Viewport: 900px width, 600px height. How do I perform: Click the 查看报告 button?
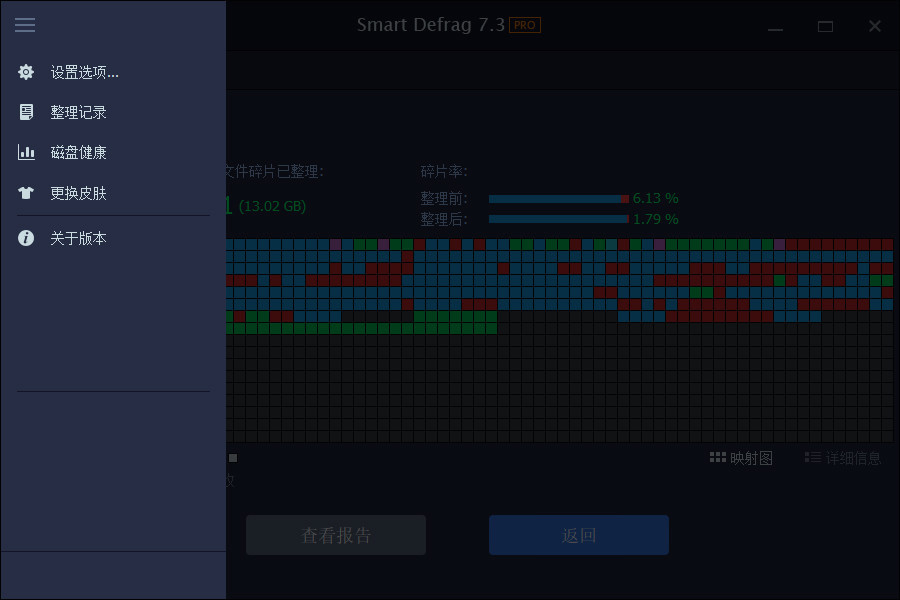336,535
